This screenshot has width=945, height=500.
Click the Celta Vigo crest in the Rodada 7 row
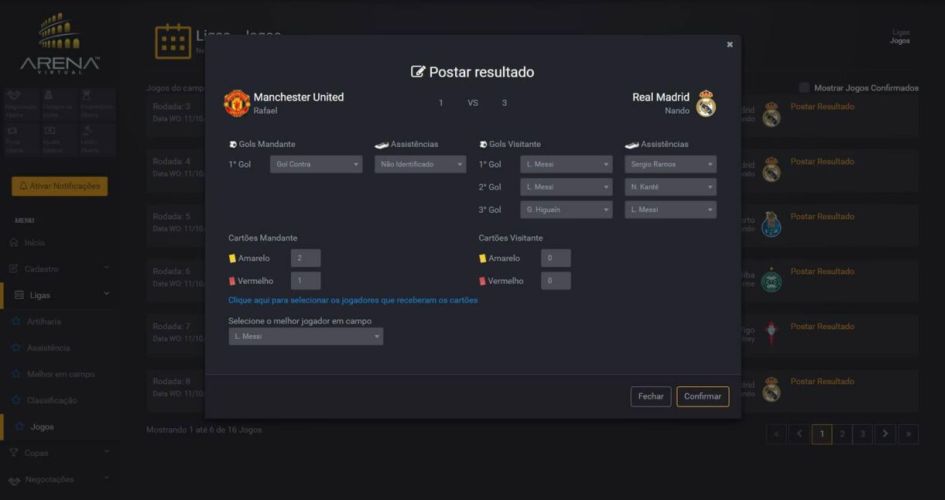pyautogui.click(x=771, y=333)
